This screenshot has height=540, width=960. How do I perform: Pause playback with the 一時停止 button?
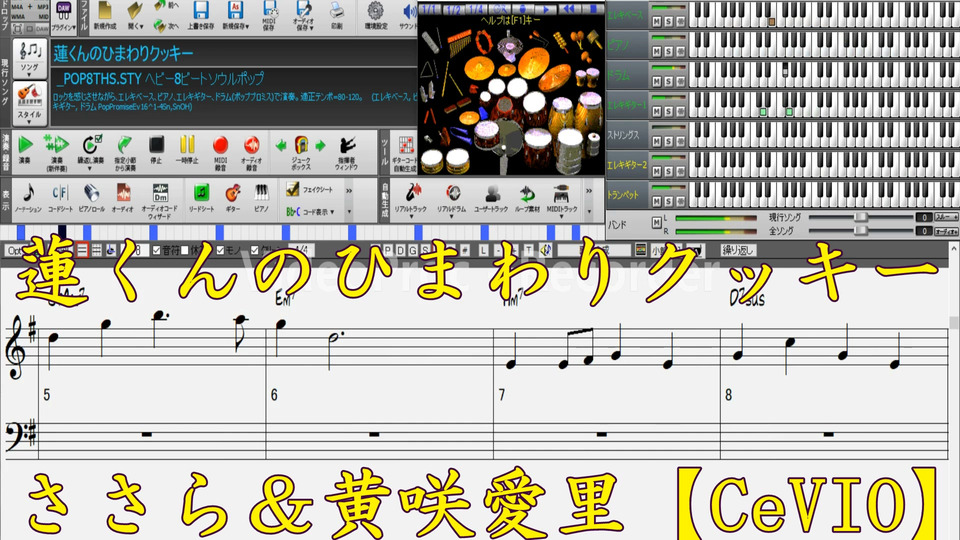[x=187, y=151]
